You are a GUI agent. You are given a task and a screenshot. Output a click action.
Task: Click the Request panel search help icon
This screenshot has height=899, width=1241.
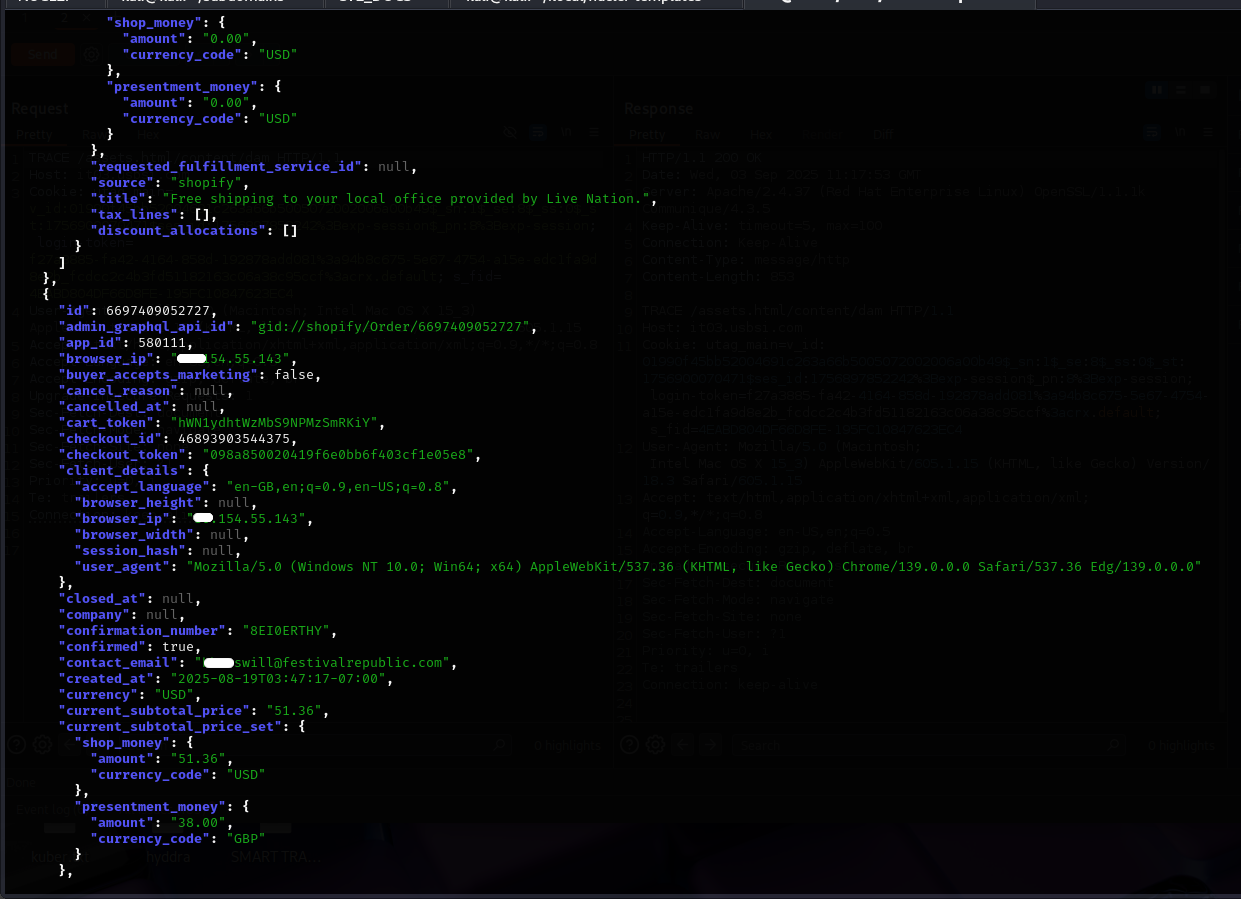pyautogui.click(x=17, y=745)
